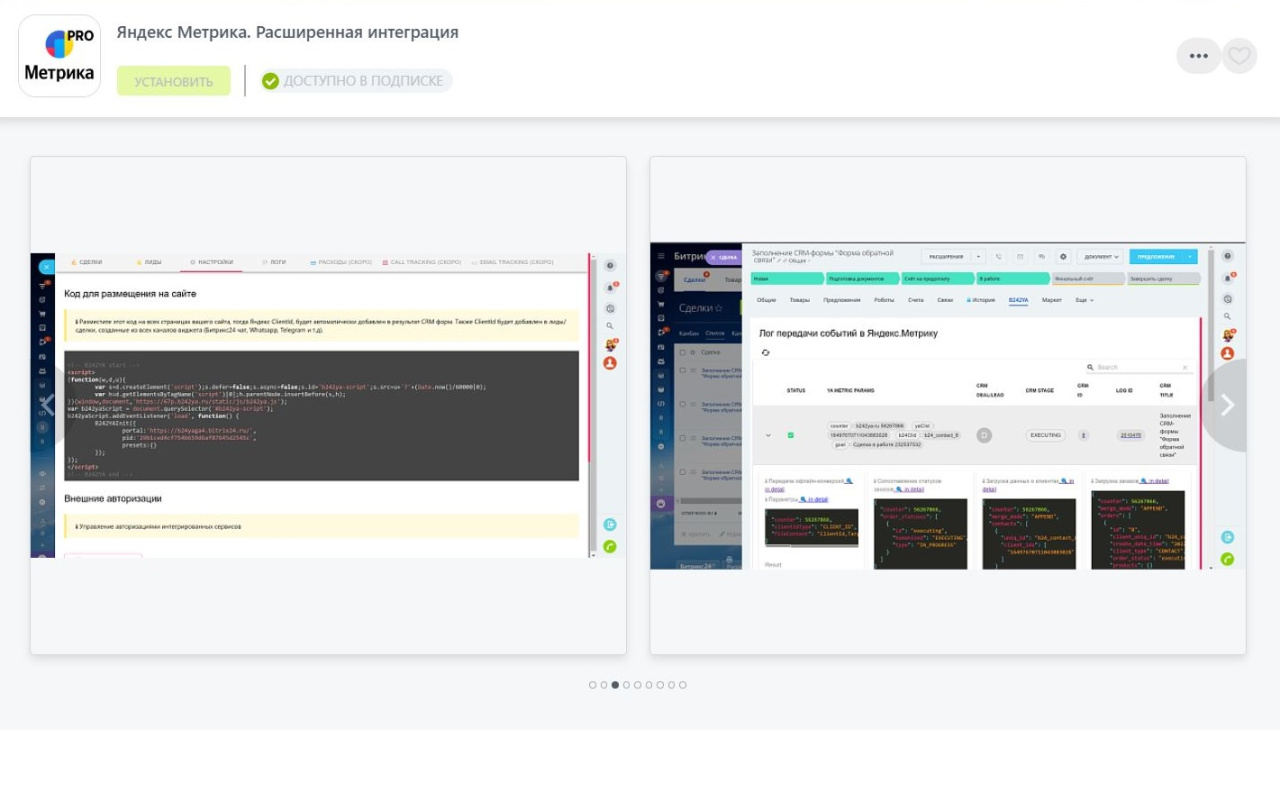This screenshot has height=785, width=1280.
Task: Select the seventh carousel pagination dot
Action: [x=660, y=685]
